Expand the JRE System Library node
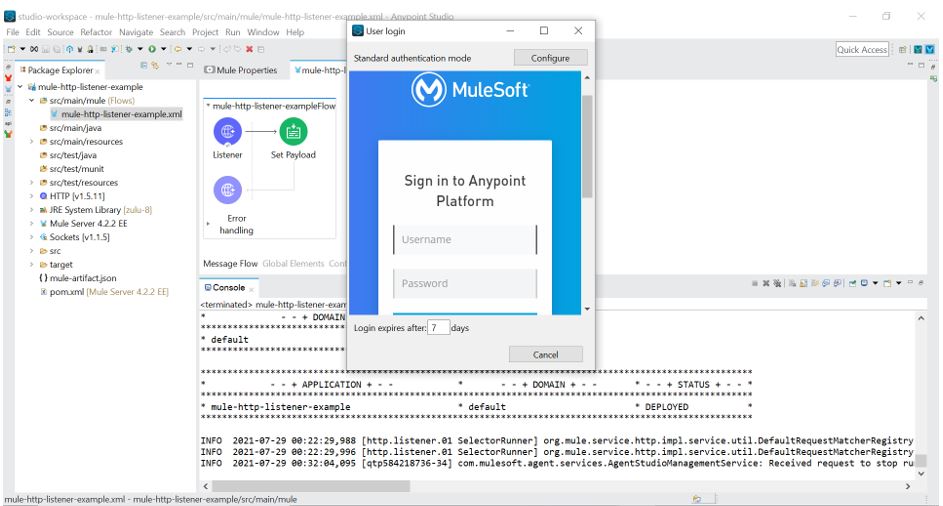Screen dimensions: 943x506 coord(31,210)
